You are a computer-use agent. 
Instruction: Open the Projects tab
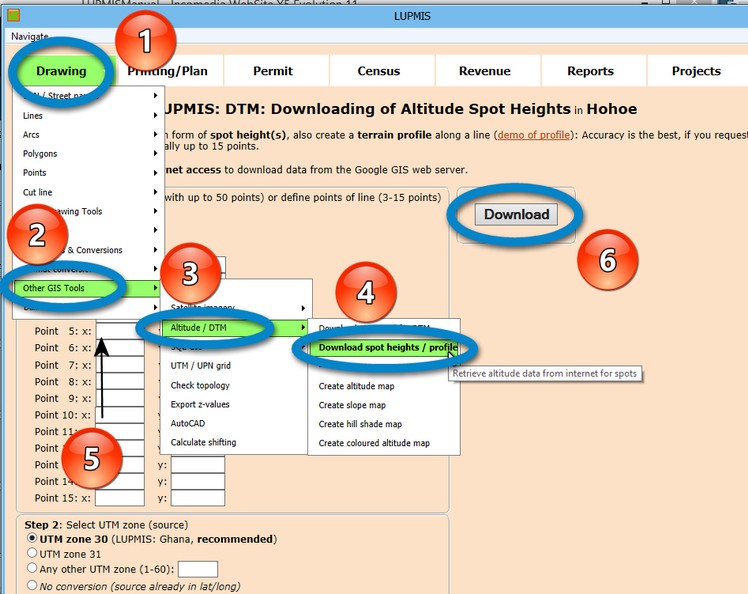click(696, 71)
